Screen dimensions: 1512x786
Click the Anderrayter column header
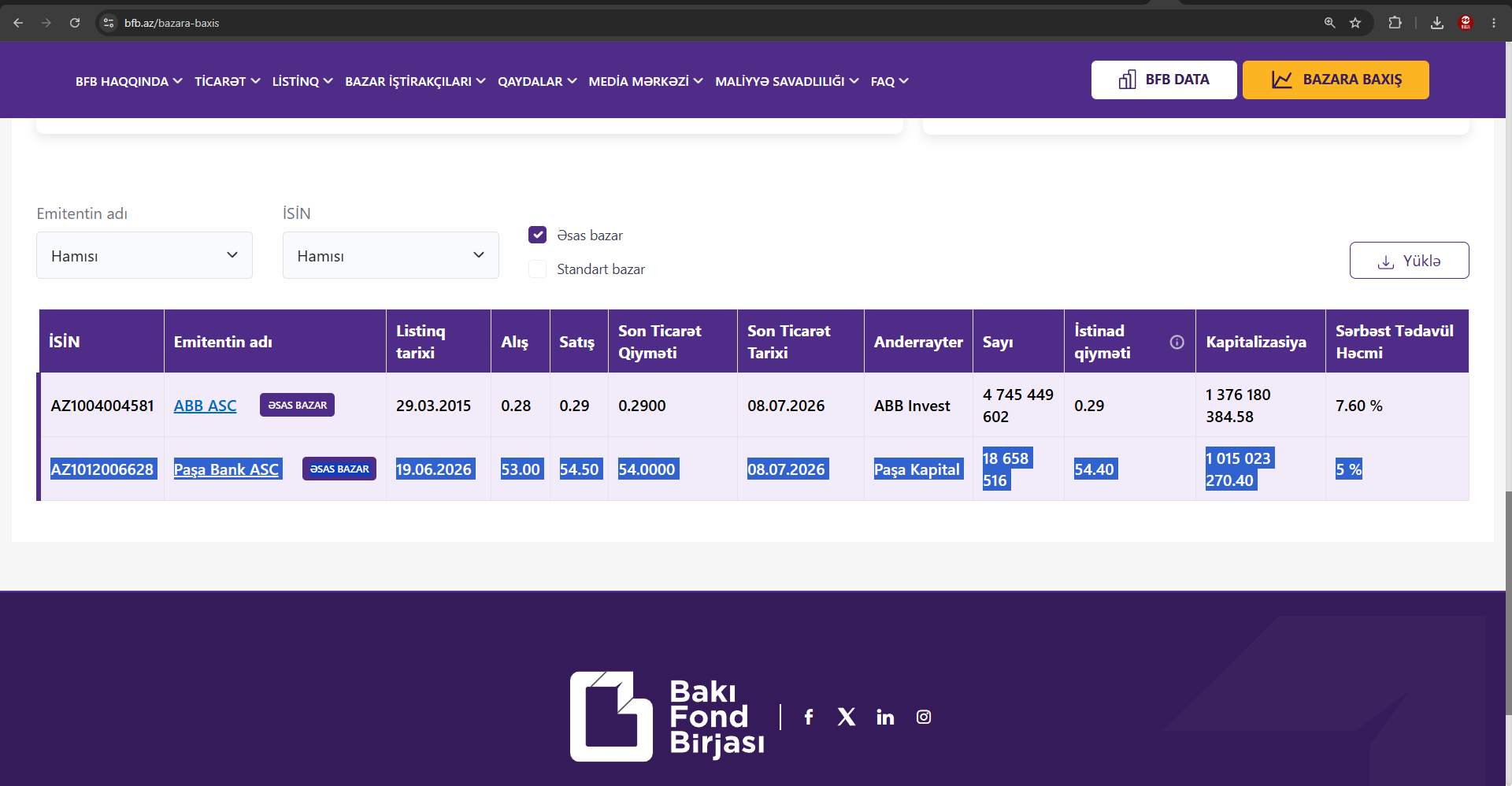pyautogui.click(x=918, y=342)
